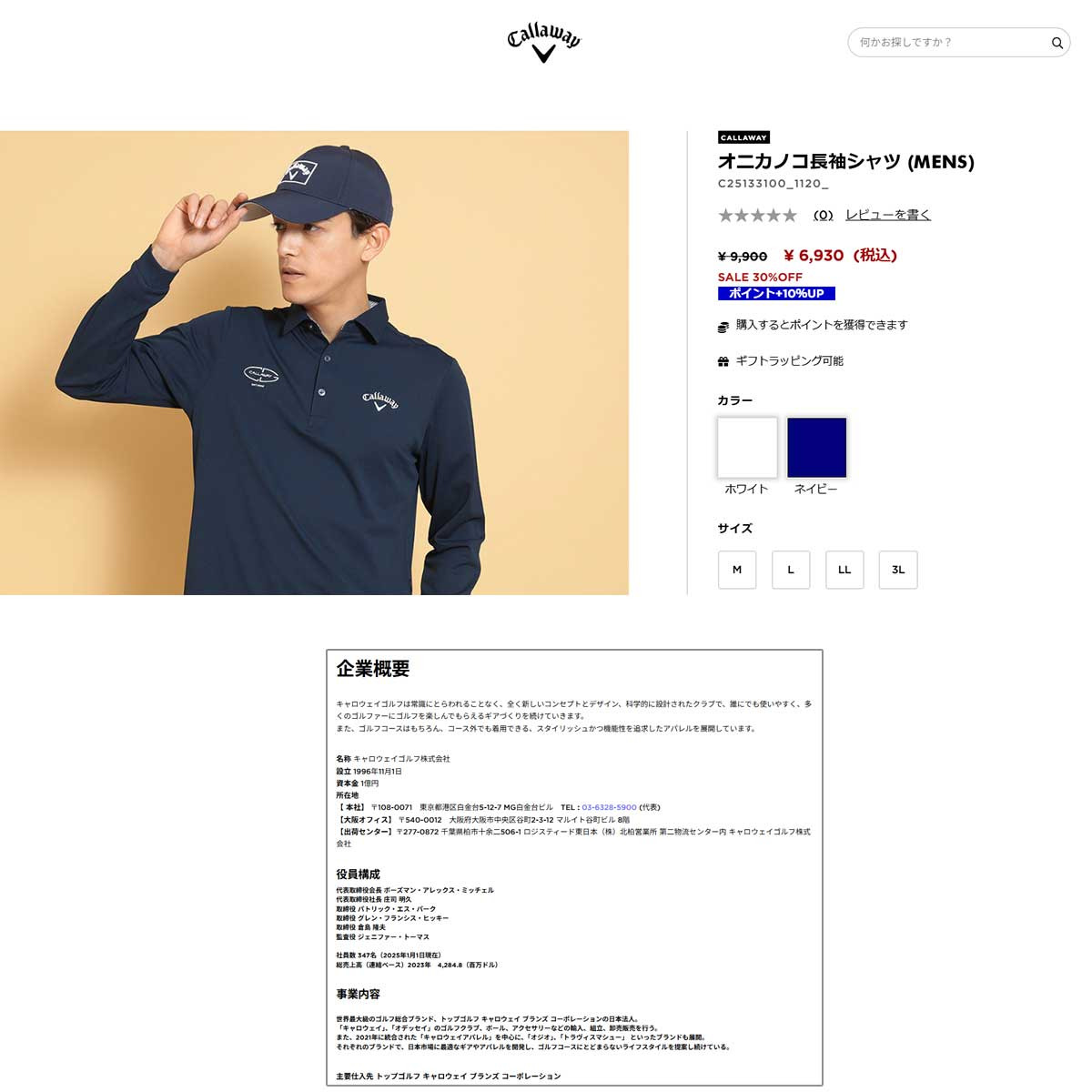Viewport: 1092px width, 1092px height.
Task: Choose size L
Action: click(791, 570)
